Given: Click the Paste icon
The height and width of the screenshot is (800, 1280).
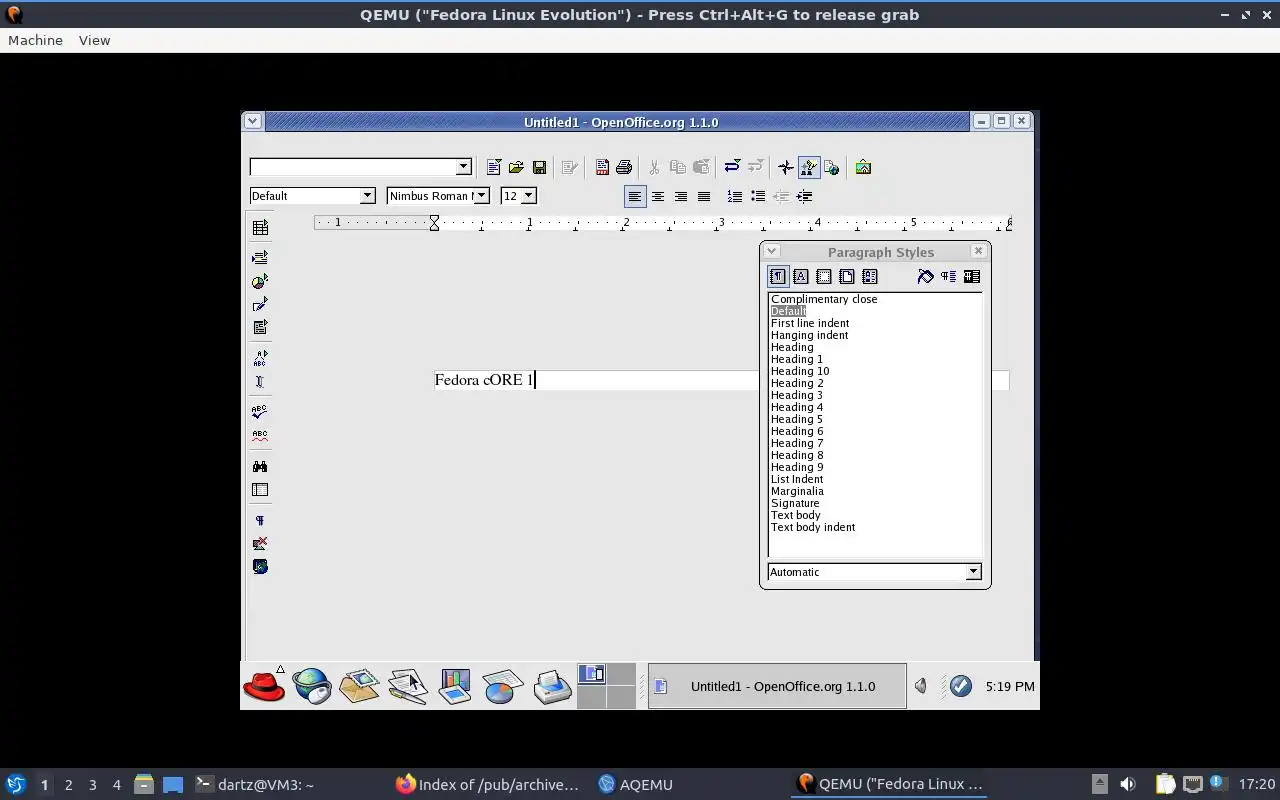Looking at the screenshot, I should pos(701,167).
